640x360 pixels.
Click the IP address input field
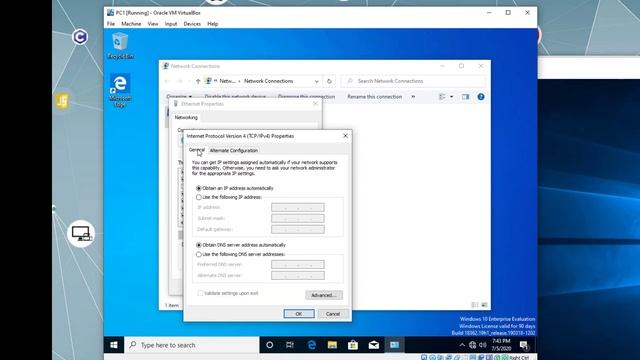coord(298,207)
